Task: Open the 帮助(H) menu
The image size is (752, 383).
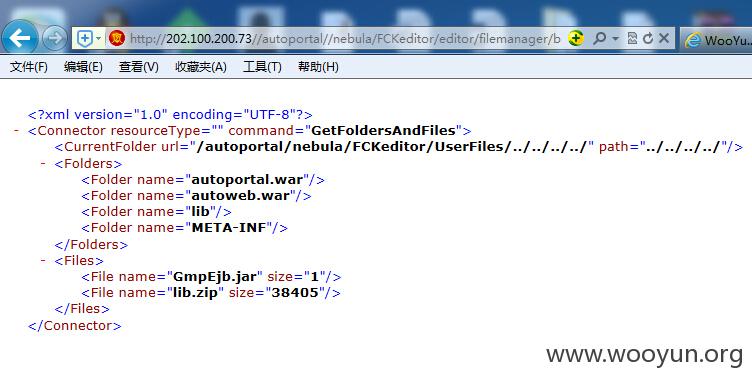Action: click(318, 67)
